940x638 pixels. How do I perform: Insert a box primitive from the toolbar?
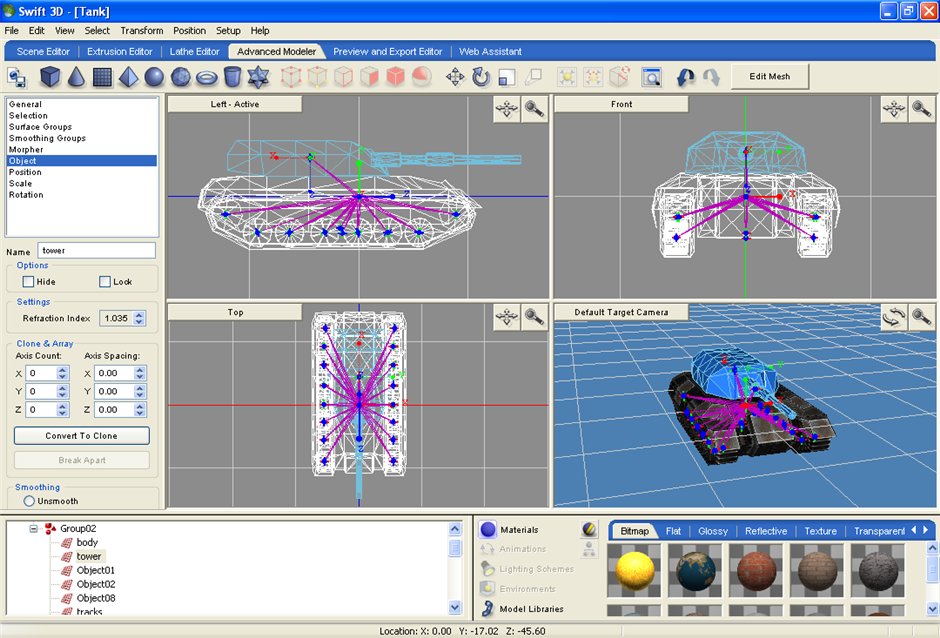click(50, 77)
